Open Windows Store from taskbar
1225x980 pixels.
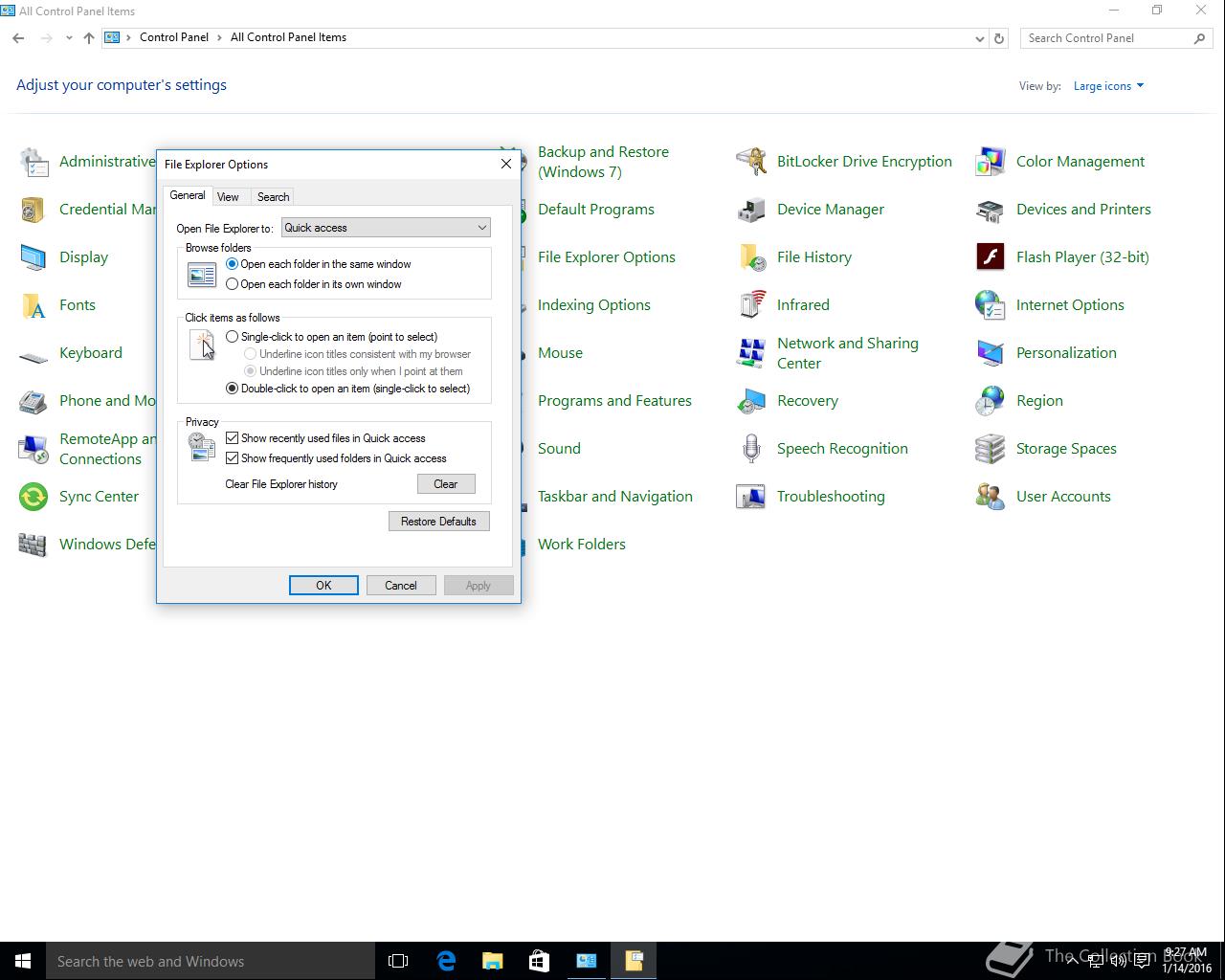click(x=540, y=961)
